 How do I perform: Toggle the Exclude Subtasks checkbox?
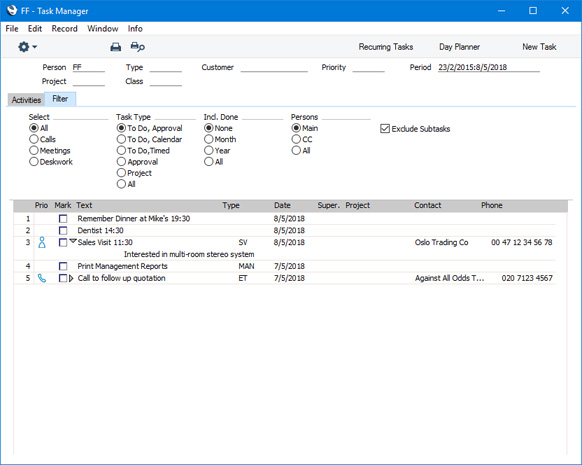pos(385,129)
